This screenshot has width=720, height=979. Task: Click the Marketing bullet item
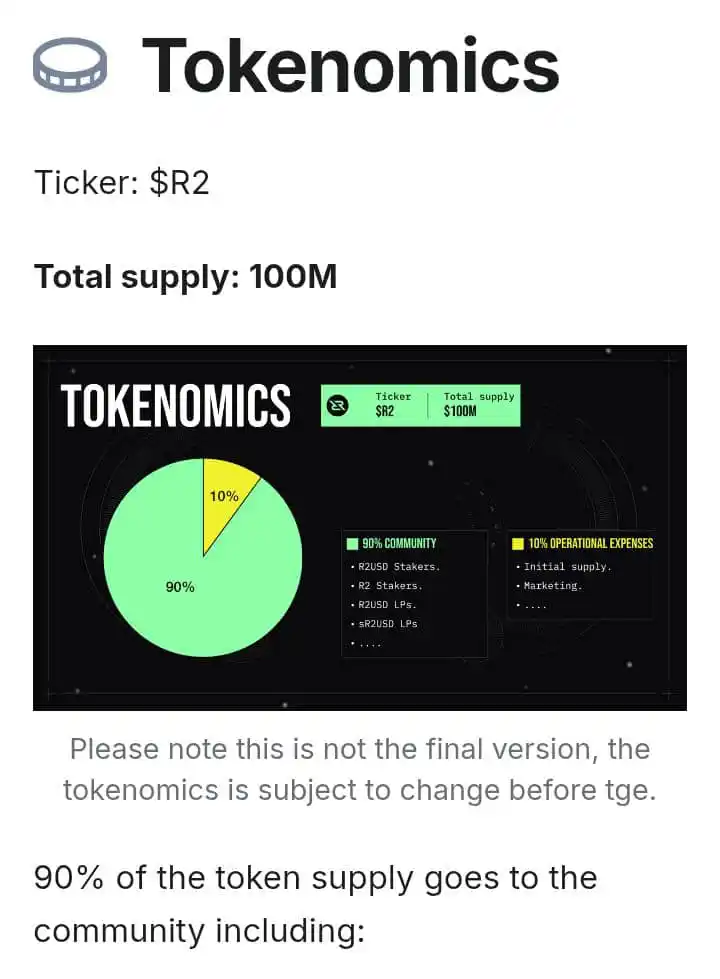click(x=549, y=586)
